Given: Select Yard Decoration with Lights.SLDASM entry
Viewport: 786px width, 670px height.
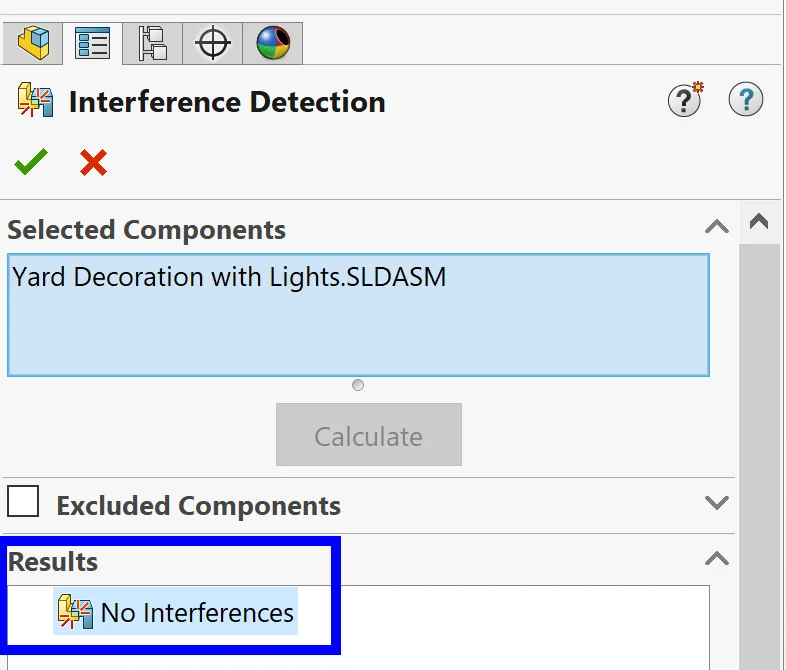Looking at the screenshot, I should click(229, 276).
